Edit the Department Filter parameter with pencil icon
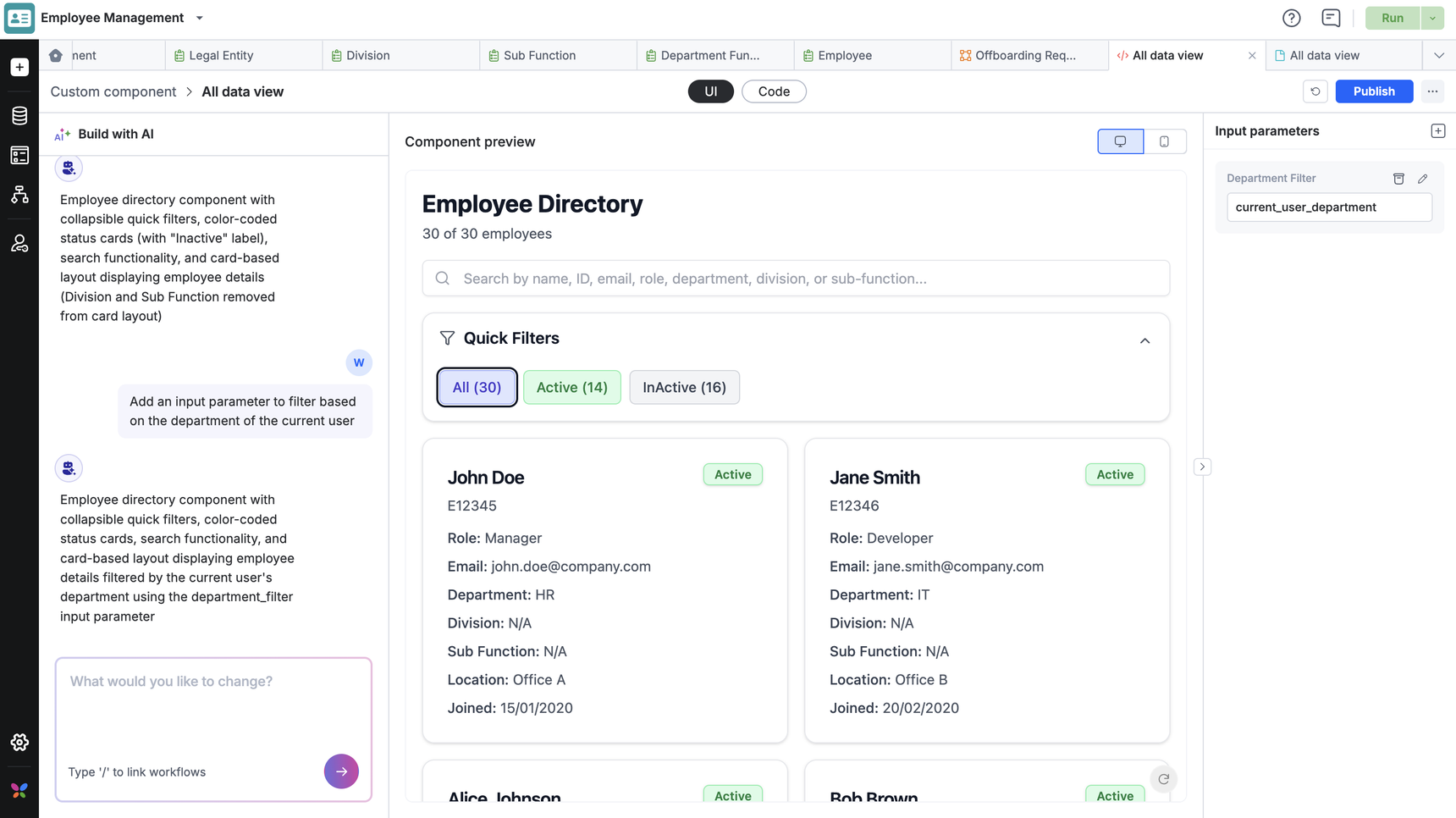This screenshot has width=1456, height=818. [1423, 179]
